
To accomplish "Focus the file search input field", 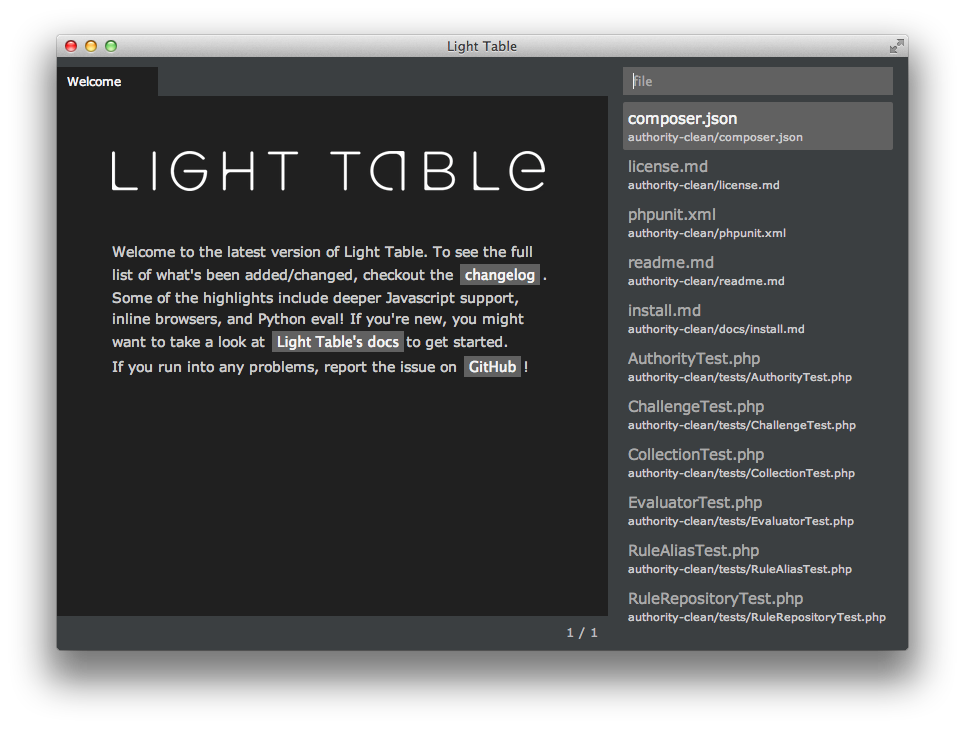I will click(757, 81).
